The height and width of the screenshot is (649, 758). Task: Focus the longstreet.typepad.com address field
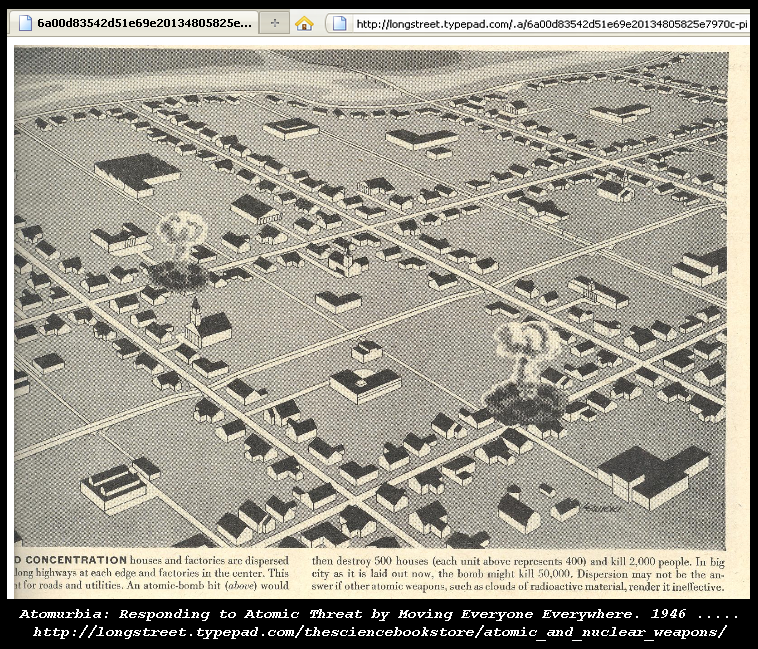click(550, 24)
